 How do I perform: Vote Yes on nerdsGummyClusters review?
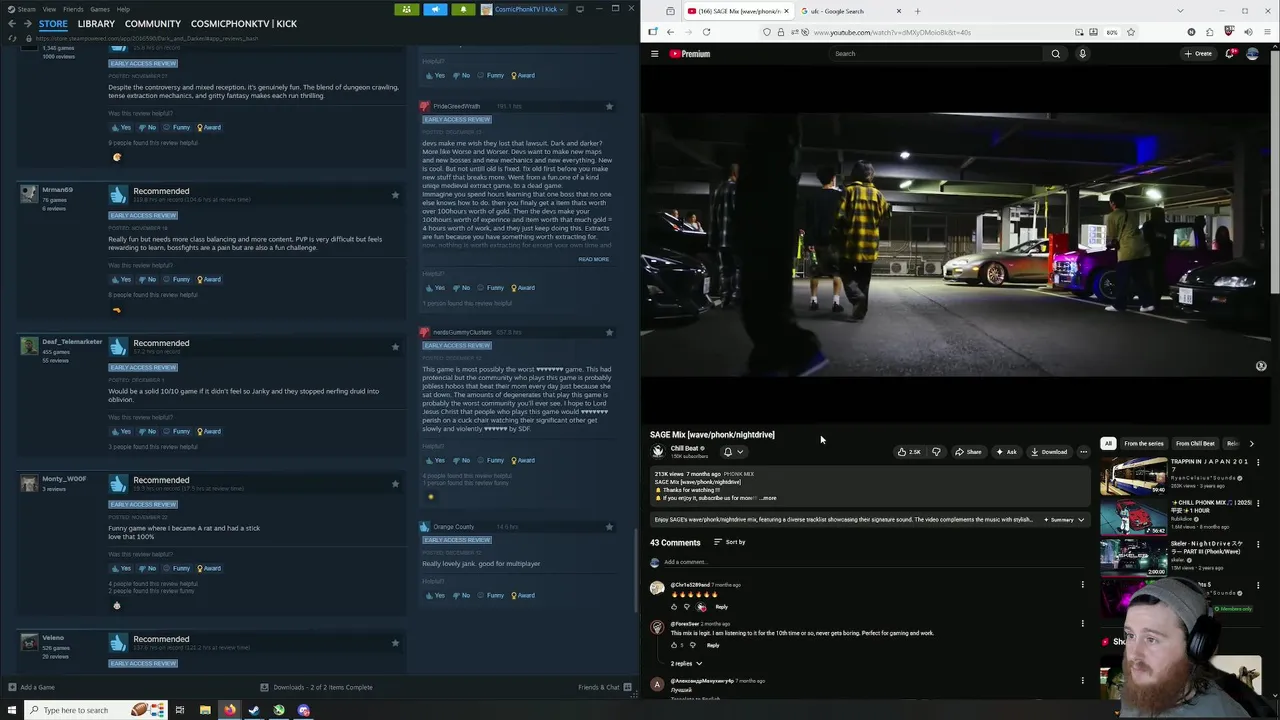(435, 460)
